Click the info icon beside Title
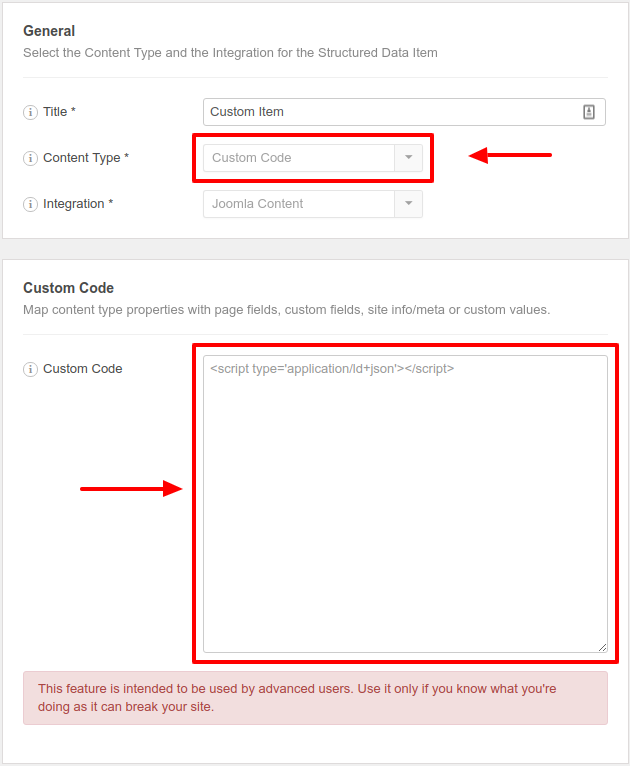 click(x=30, y=112)
